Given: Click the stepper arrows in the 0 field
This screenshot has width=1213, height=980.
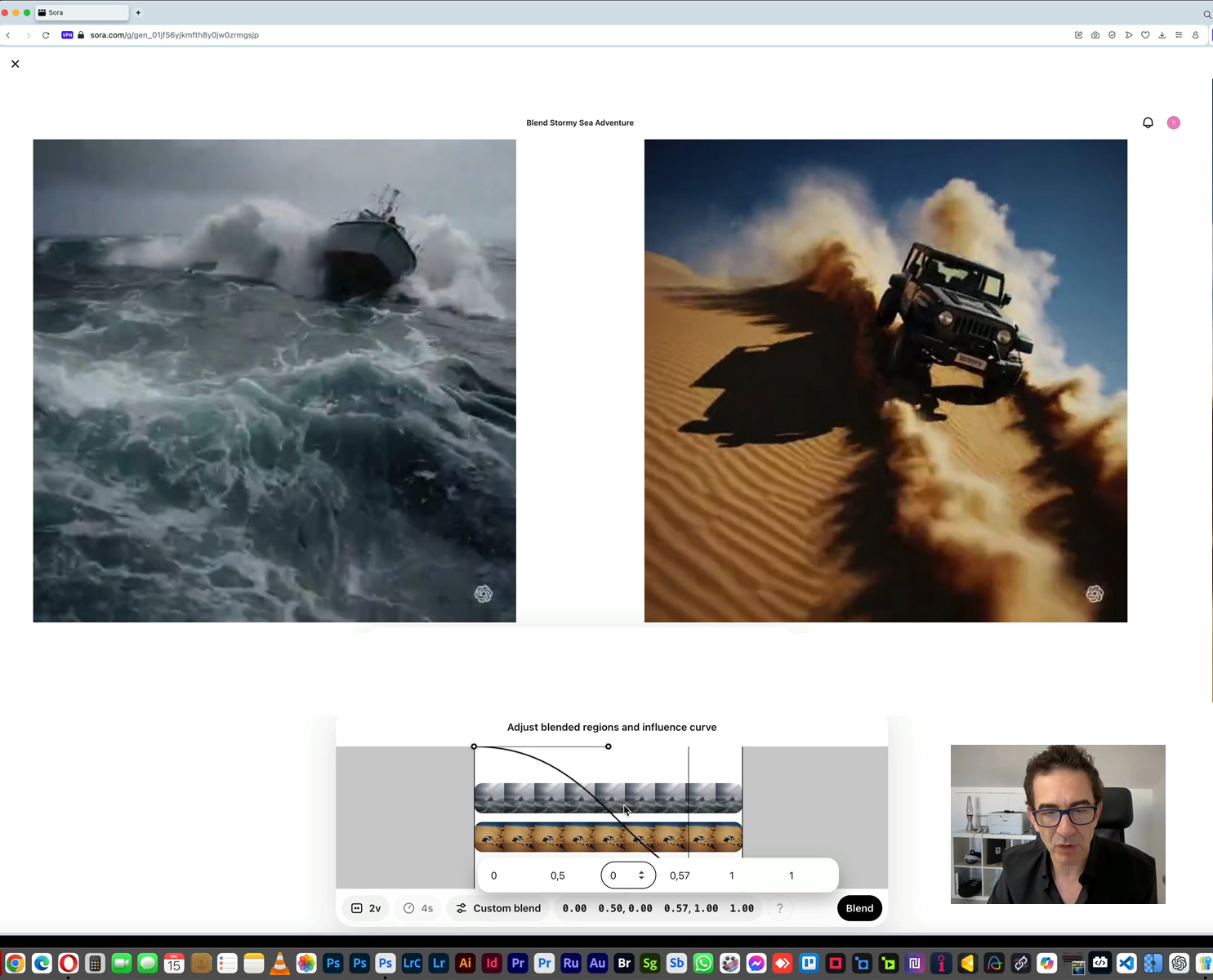Looking at the screenshot, I should [641, 875].
